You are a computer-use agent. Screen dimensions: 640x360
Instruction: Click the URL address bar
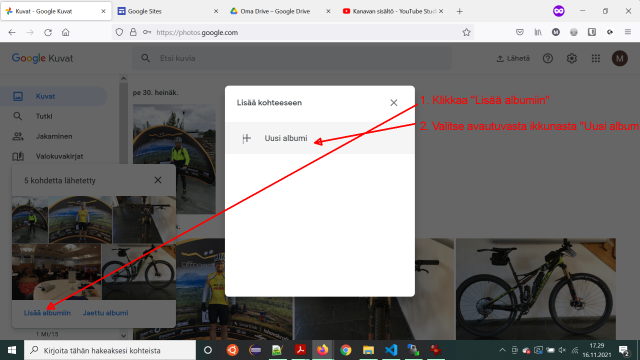coord(292,32)
